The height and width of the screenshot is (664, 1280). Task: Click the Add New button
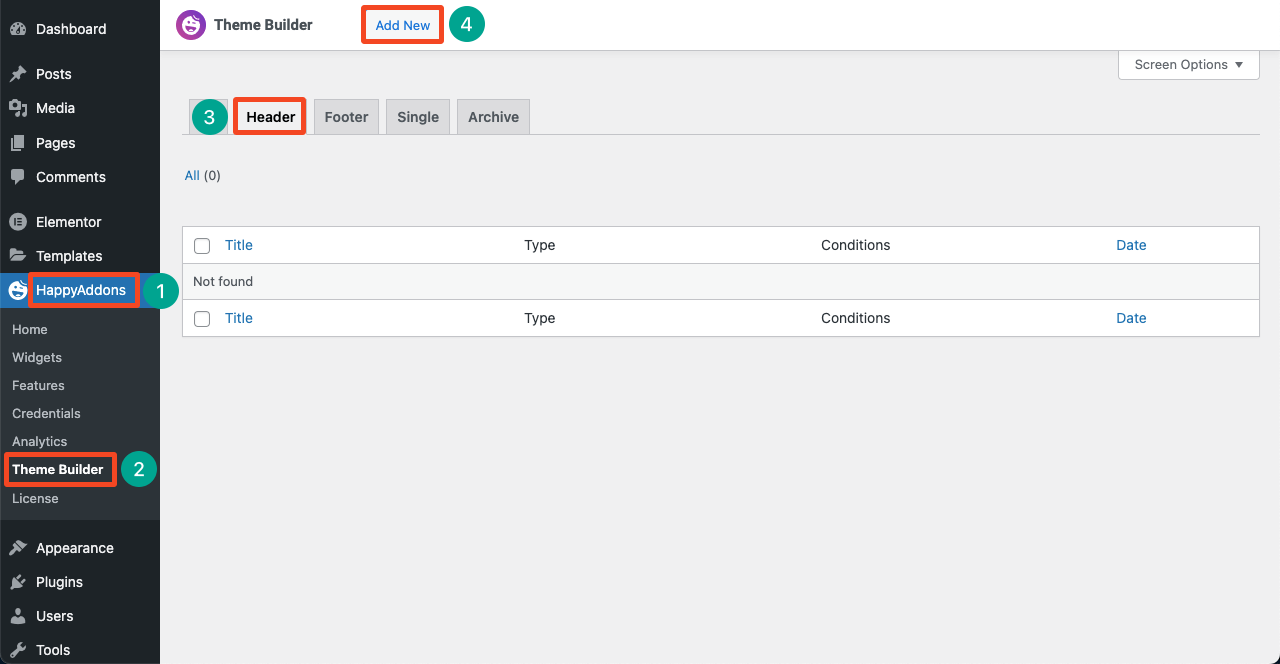tap(403, 25)
